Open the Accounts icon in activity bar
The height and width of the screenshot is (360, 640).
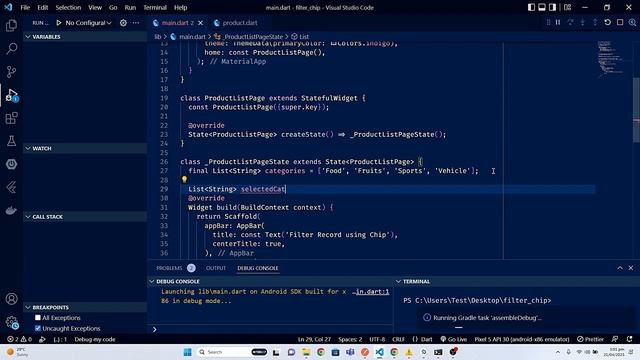click(x=11, y=299)
